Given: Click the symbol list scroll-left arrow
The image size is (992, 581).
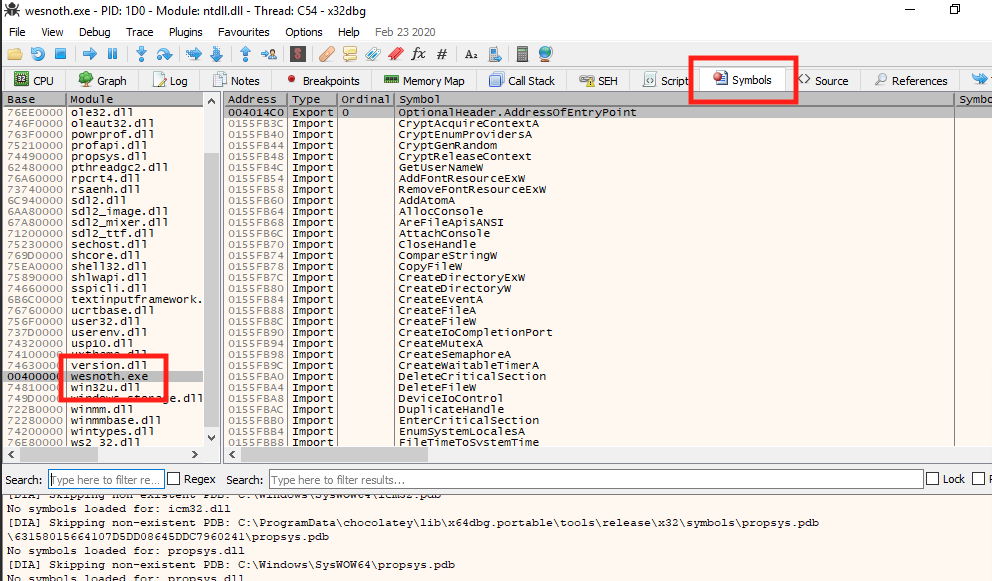Looking at the screenshot, I should click(x=232, y=454).
